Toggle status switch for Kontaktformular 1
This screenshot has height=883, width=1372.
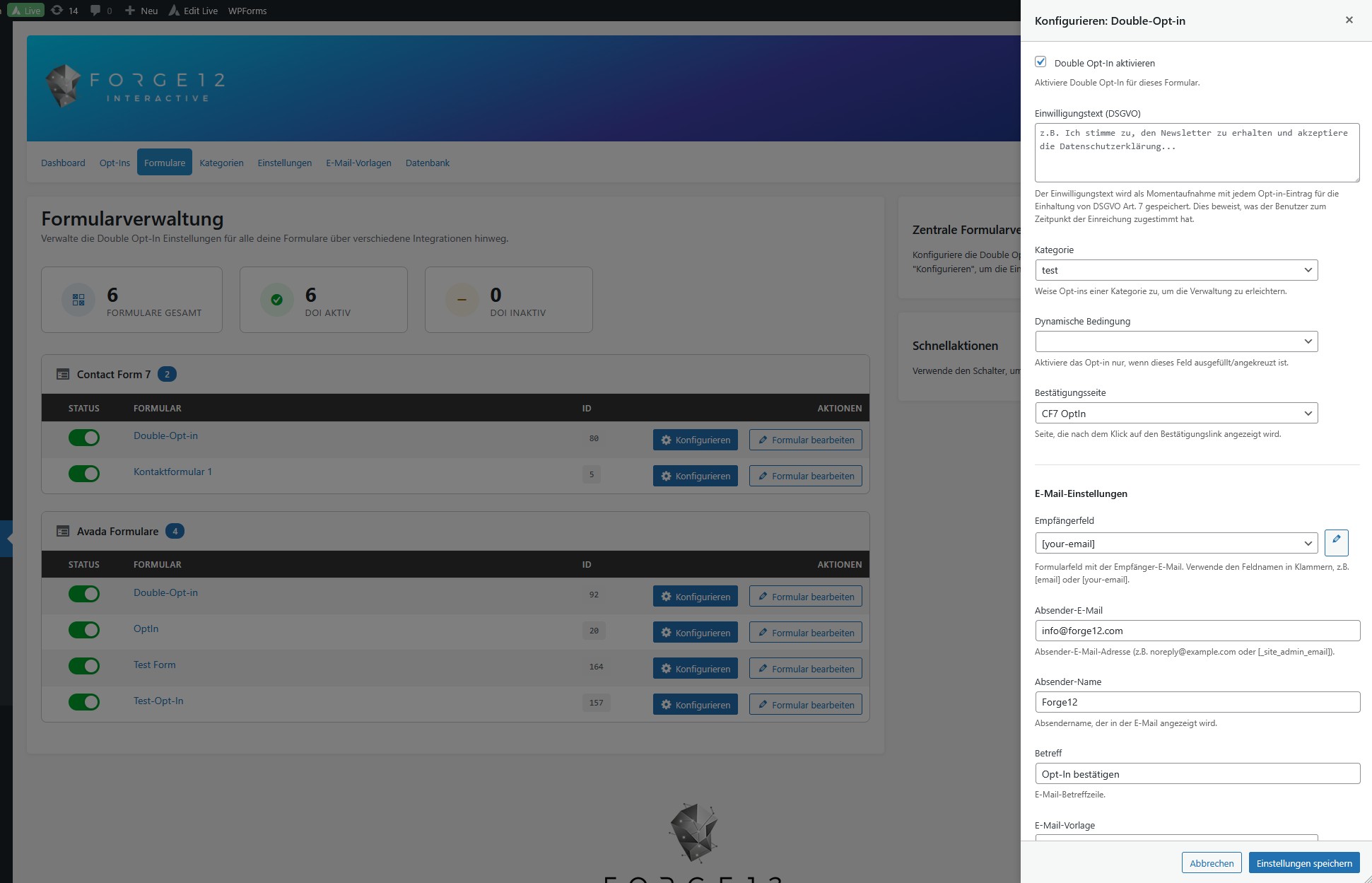click(84, 474)
